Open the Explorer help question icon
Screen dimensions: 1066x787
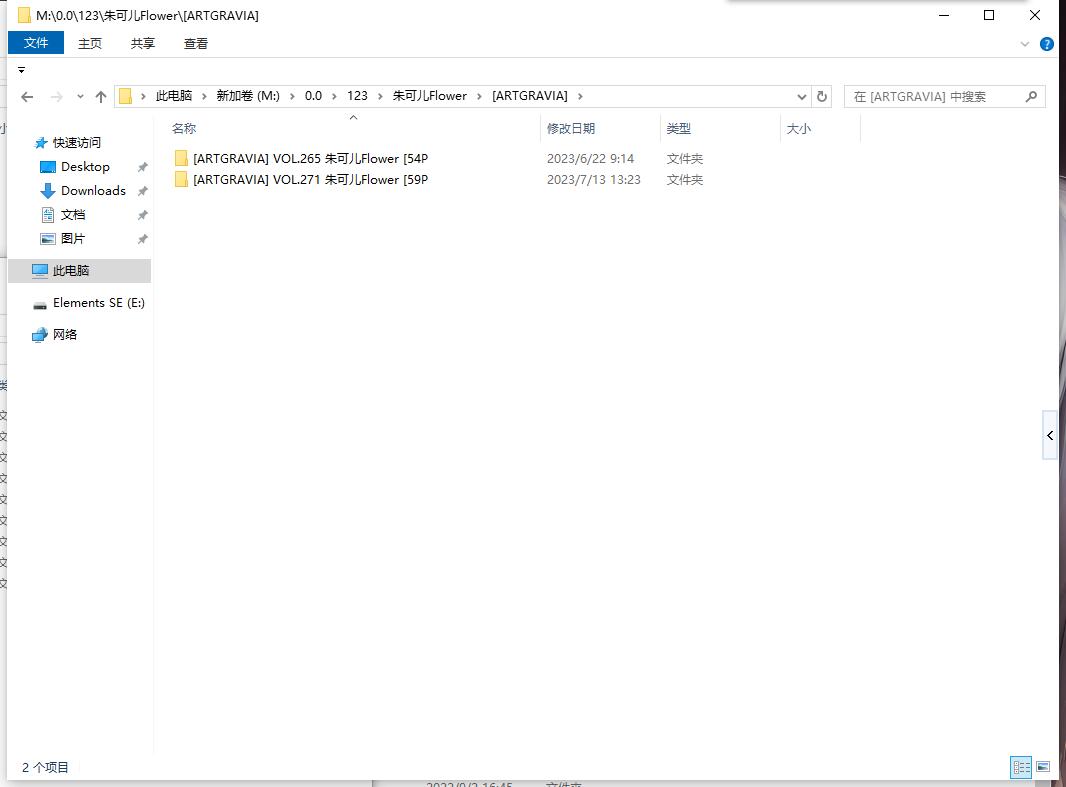1047,44
